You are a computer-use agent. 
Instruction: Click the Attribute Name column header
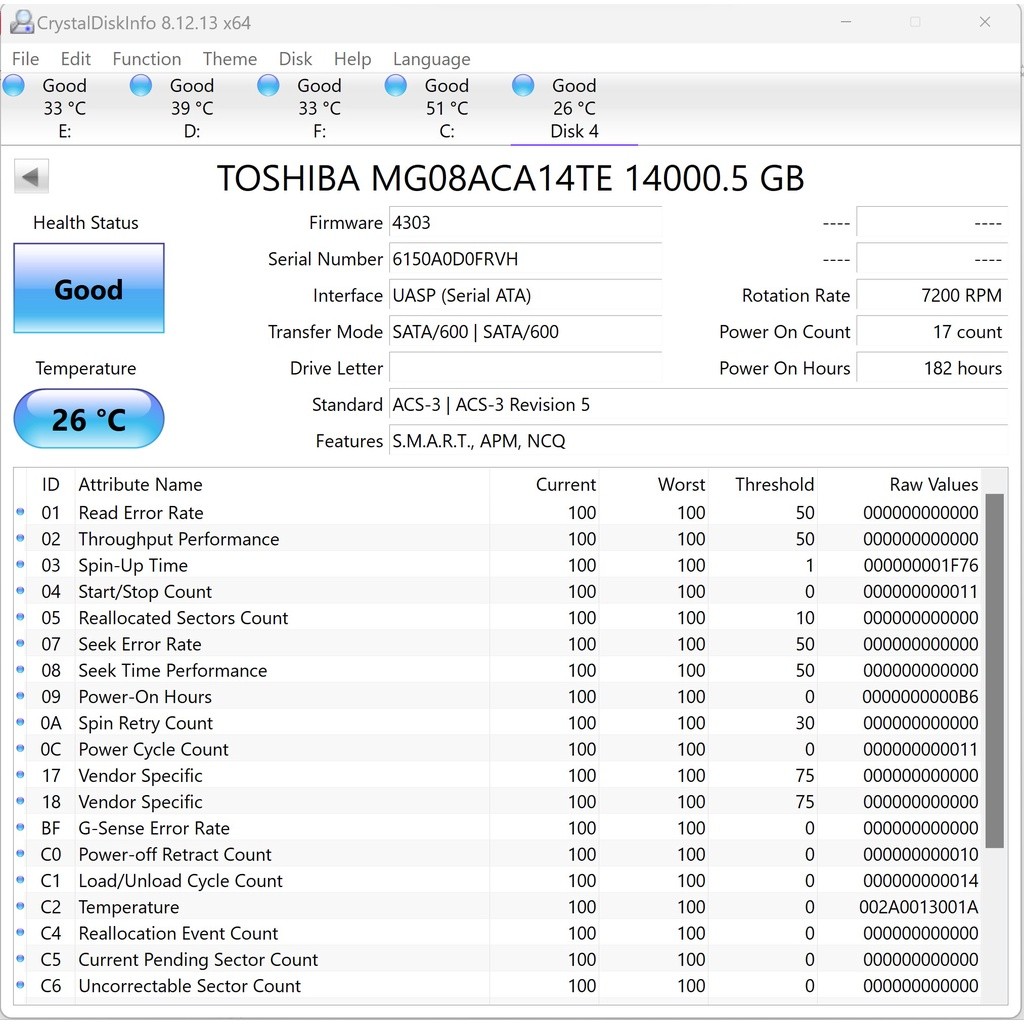pos(140,485)
